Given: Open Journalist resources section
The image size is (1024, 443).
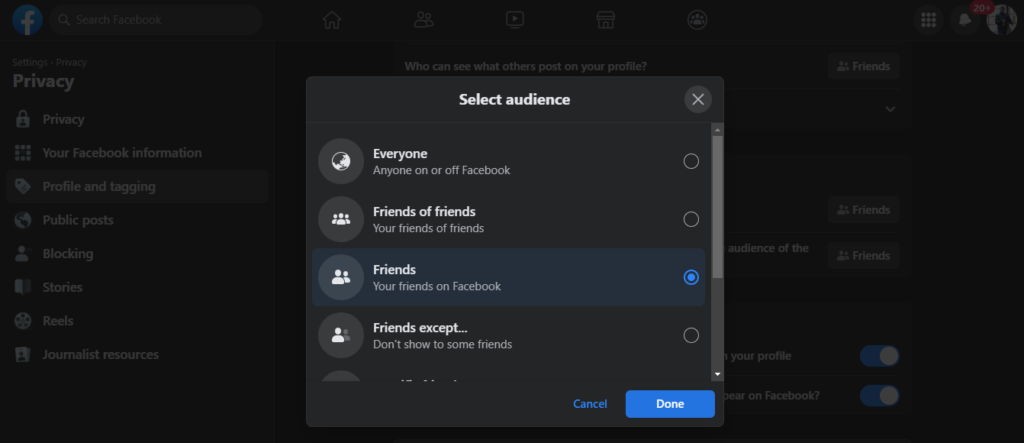Looking at the screenshot, I should tap(137, 355).
